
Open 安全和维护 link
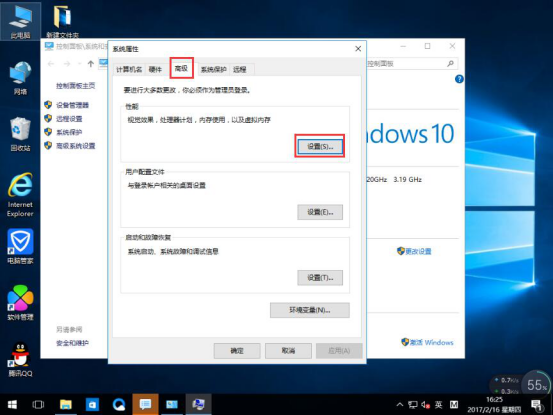coord(72,343)
